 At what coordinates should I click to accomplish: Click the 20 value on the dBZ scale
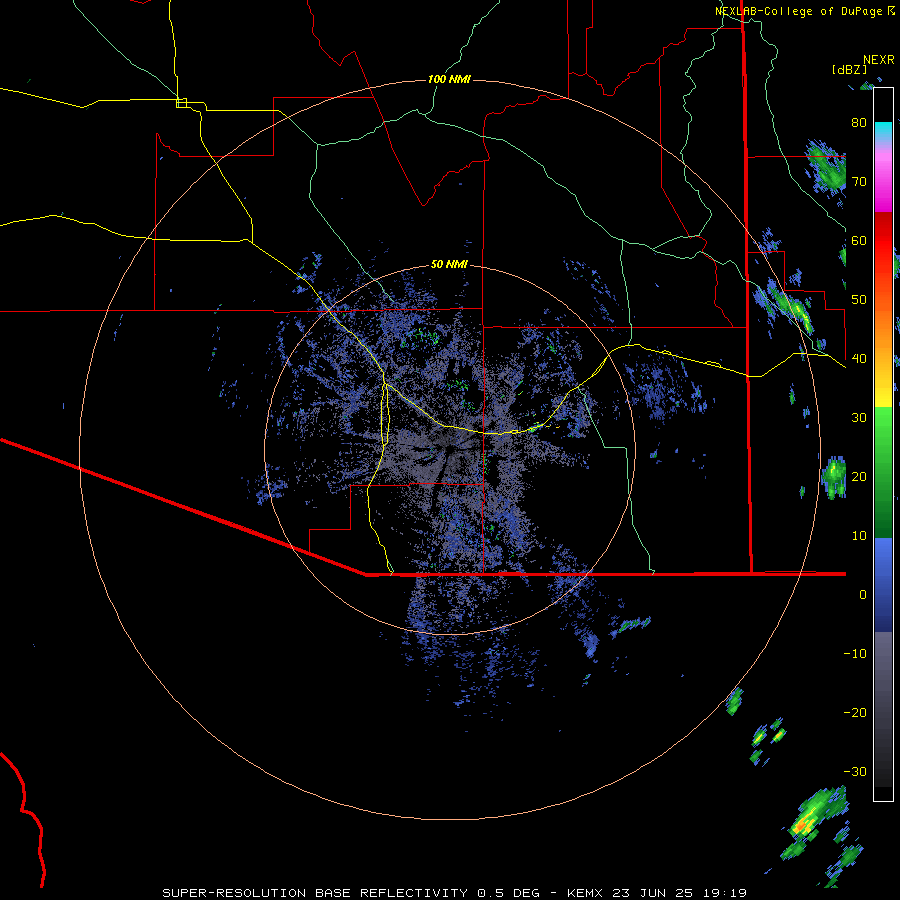click(x=859, y=476)
